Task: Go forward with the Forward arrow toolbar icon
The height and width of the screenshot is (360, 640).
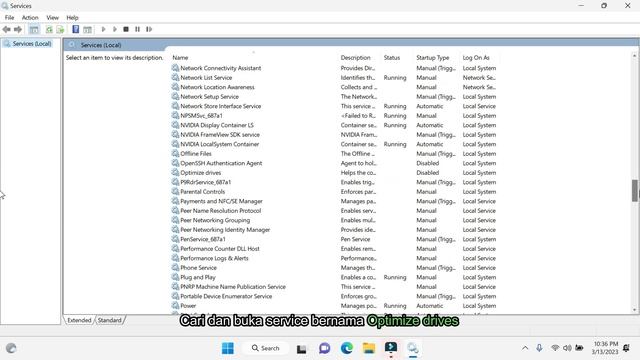Action: (18, 29)
